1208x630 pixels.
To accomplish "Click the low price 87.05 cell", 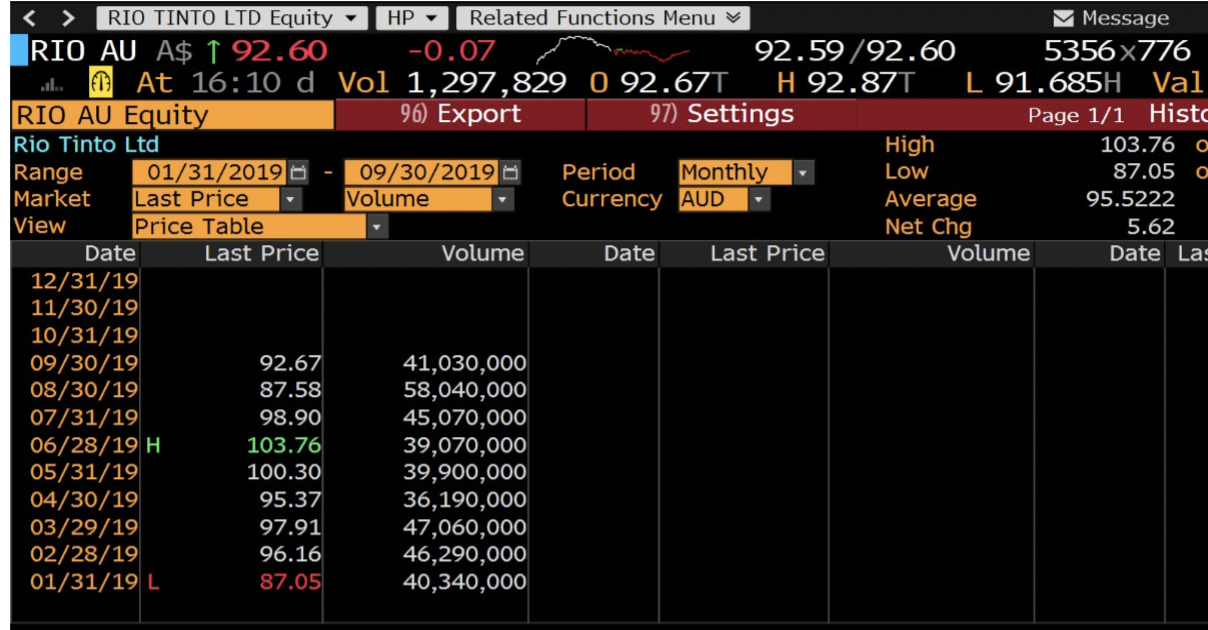I will click(290, 581).
